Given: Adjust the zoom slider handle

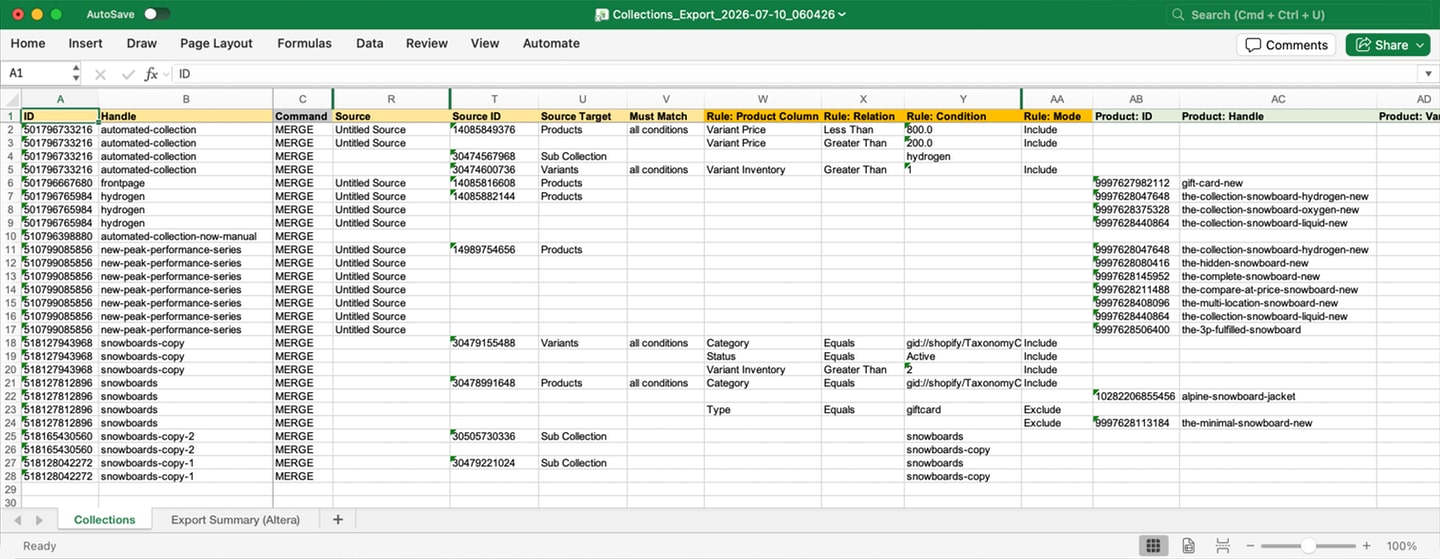Looking at the screenshot, I should pos(1308,546).
